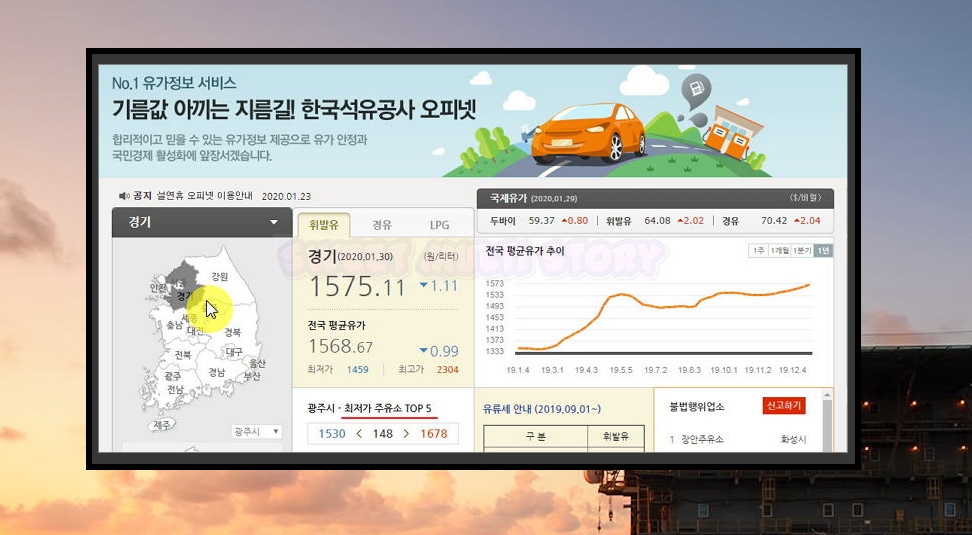Screen dimensions: 972x535
Task: Switch to the 휘발유 tab
Action: point(324,225)
